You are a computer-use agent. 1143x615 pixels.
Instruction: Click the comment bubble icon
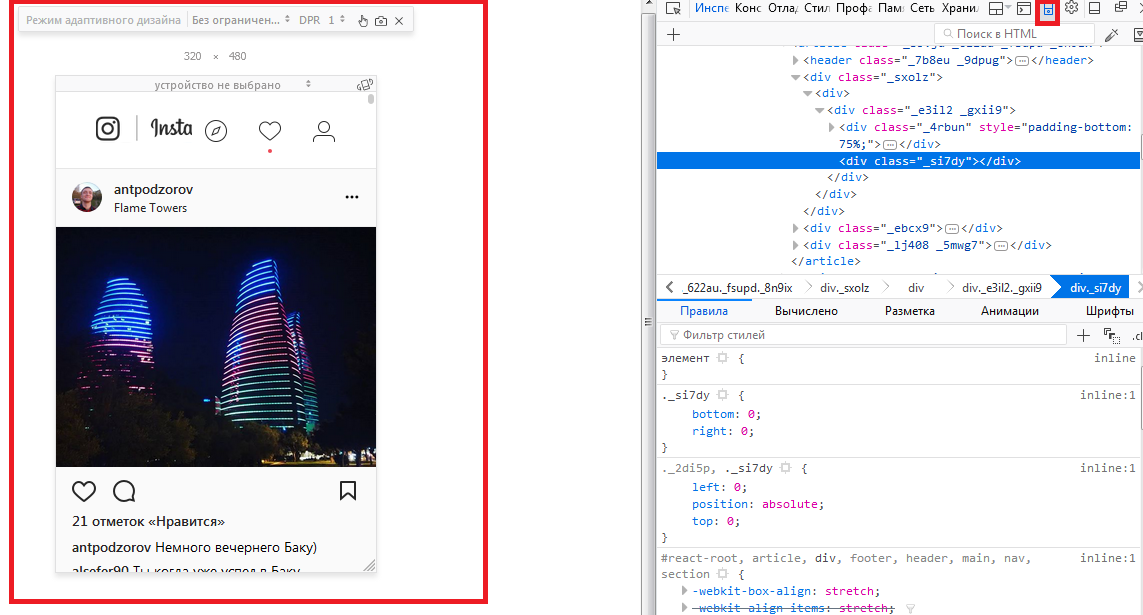click(125, 491)
